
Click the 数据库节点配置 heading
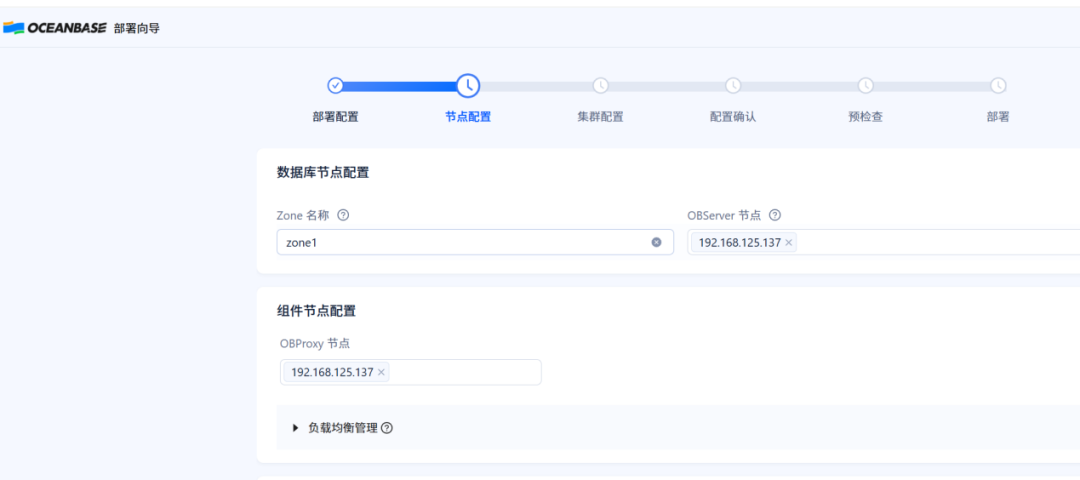pos(323,172)
